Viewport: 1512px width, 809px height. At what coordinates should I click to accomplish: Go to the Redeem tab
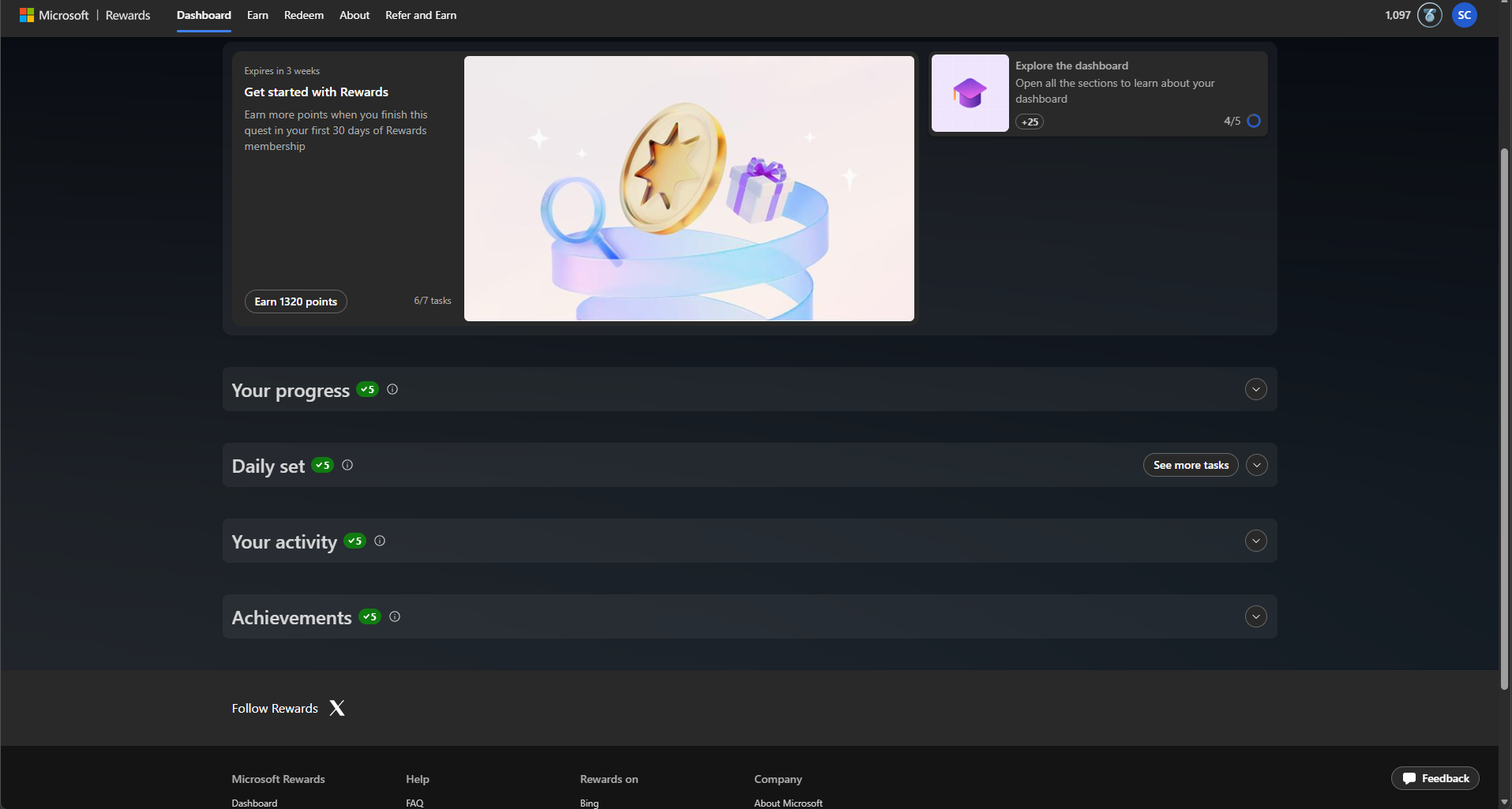[x=304, y=15]
